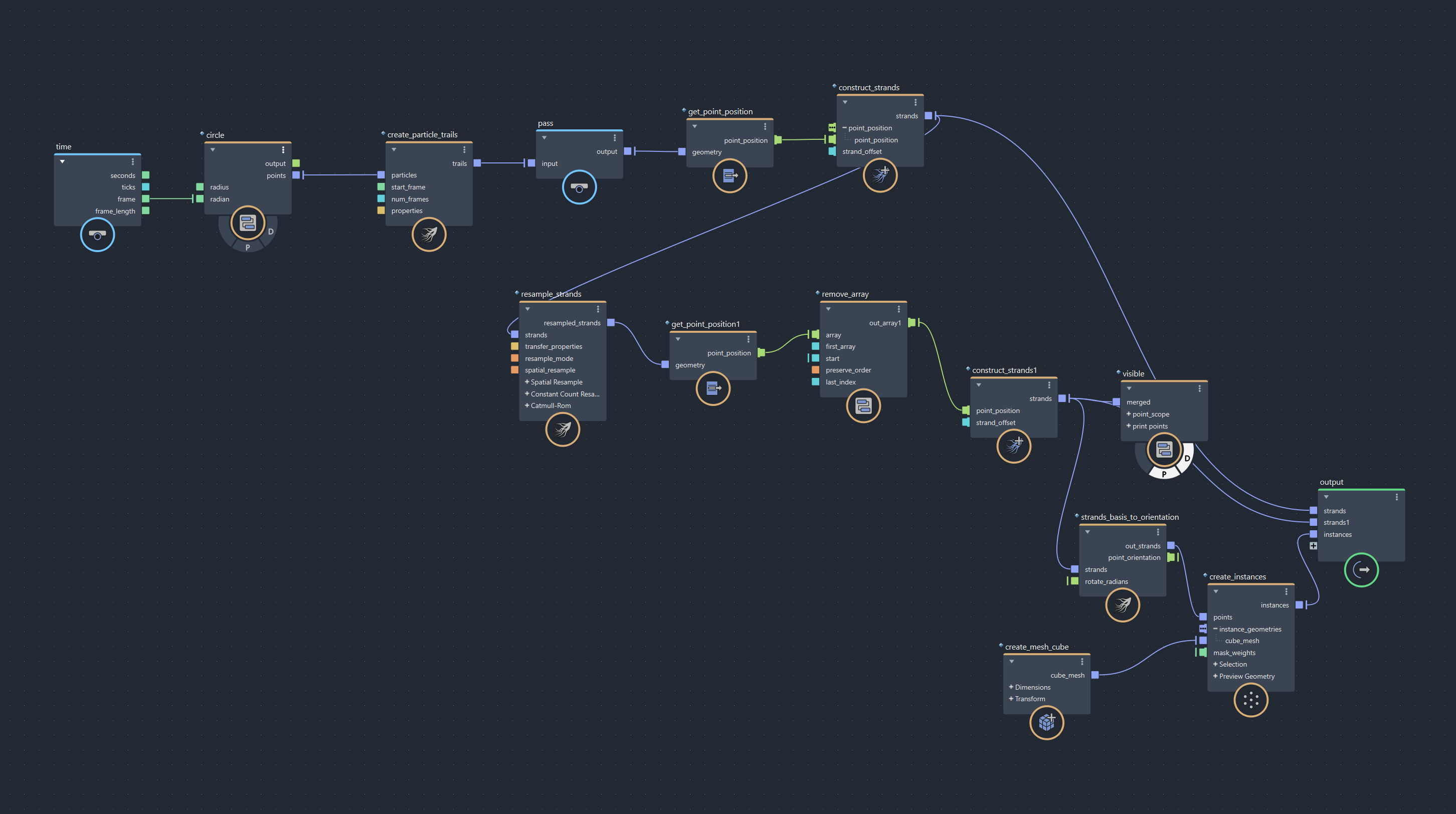The image size is (1456, 814).
Task: Click the create_particle_trails node icon
Action: [x=429, y=235]
